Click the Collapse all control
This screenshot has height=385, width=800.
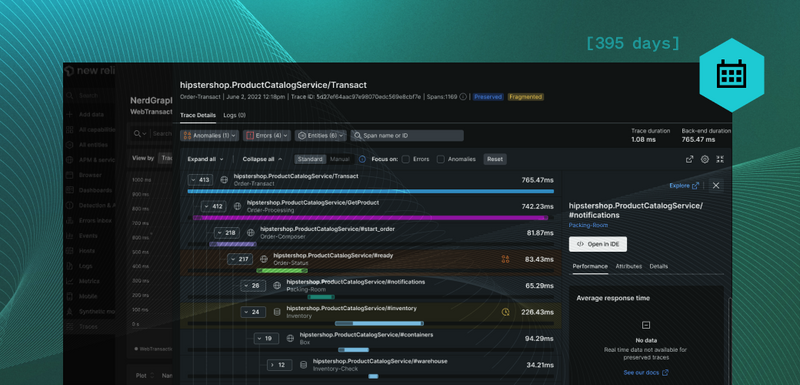click(262, 159)
